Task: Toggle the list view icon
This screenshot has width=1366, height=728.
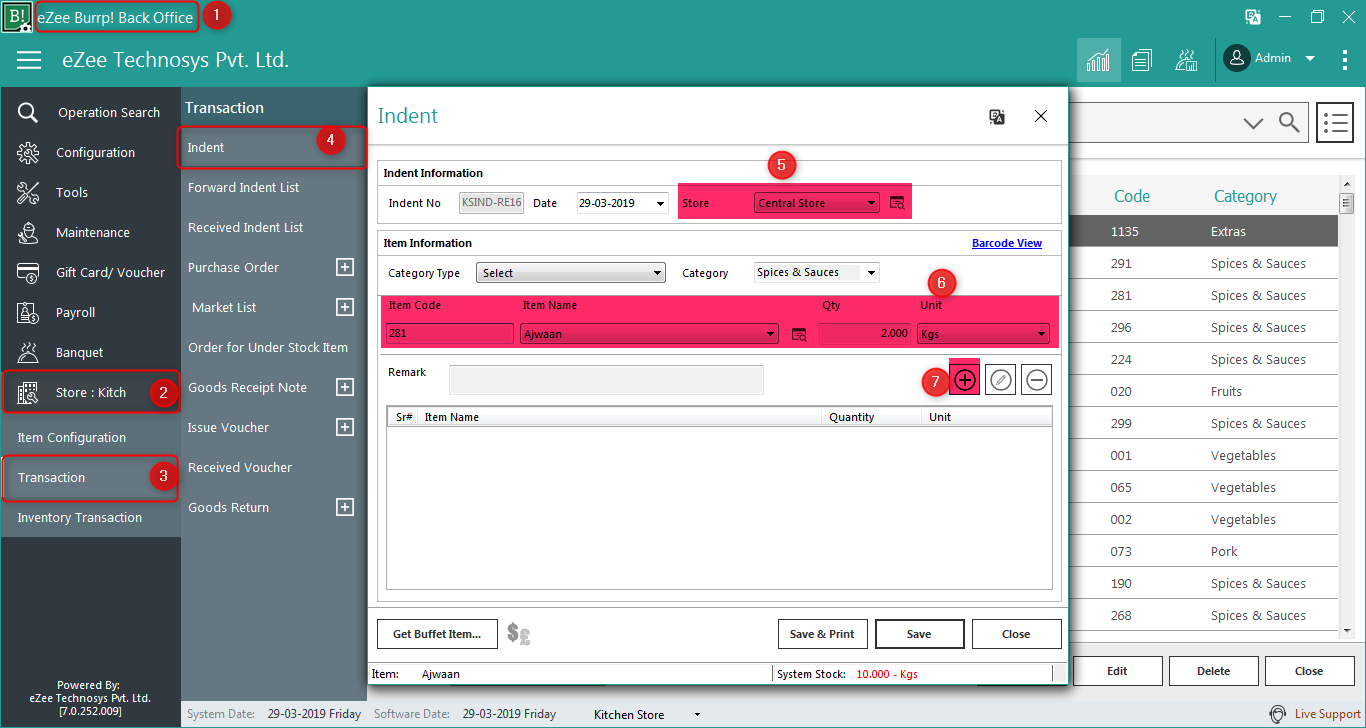Action: [x=1336, y=123]
